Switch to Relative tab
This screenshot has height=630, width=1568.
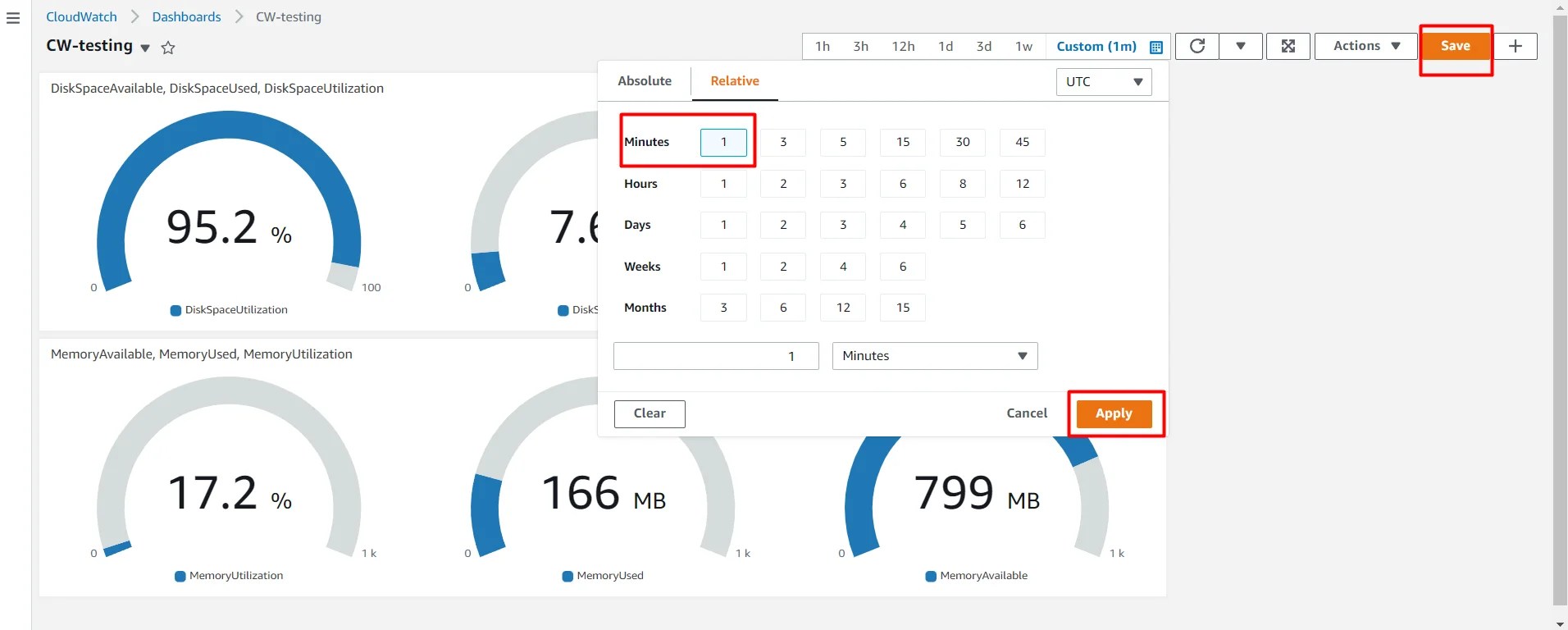coord(735,81)
